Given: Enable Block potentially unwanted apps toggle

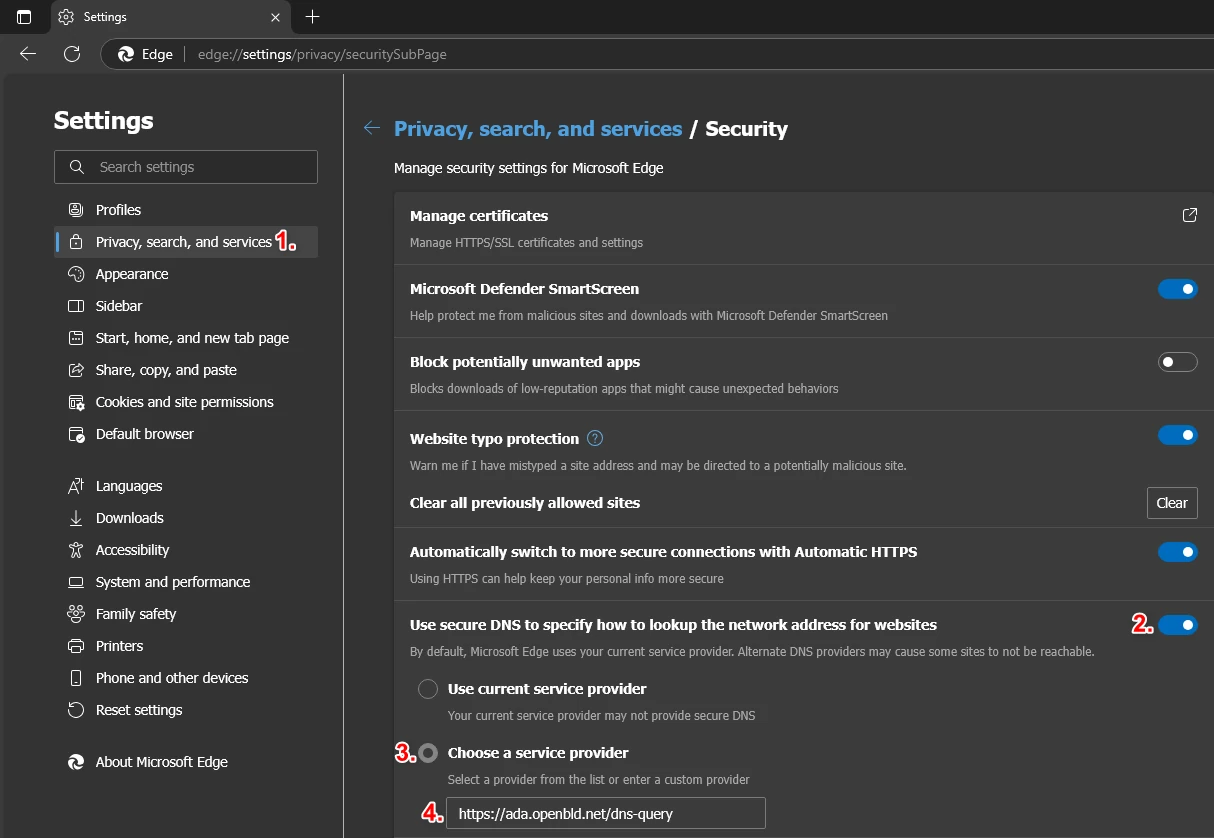Looking at the screenshot, I should tap(1177, 362).
